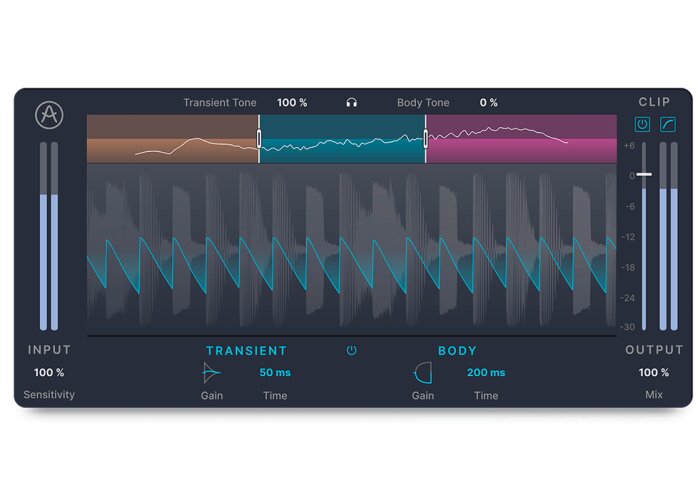Click the Mix label

click(x=654, y=395)
